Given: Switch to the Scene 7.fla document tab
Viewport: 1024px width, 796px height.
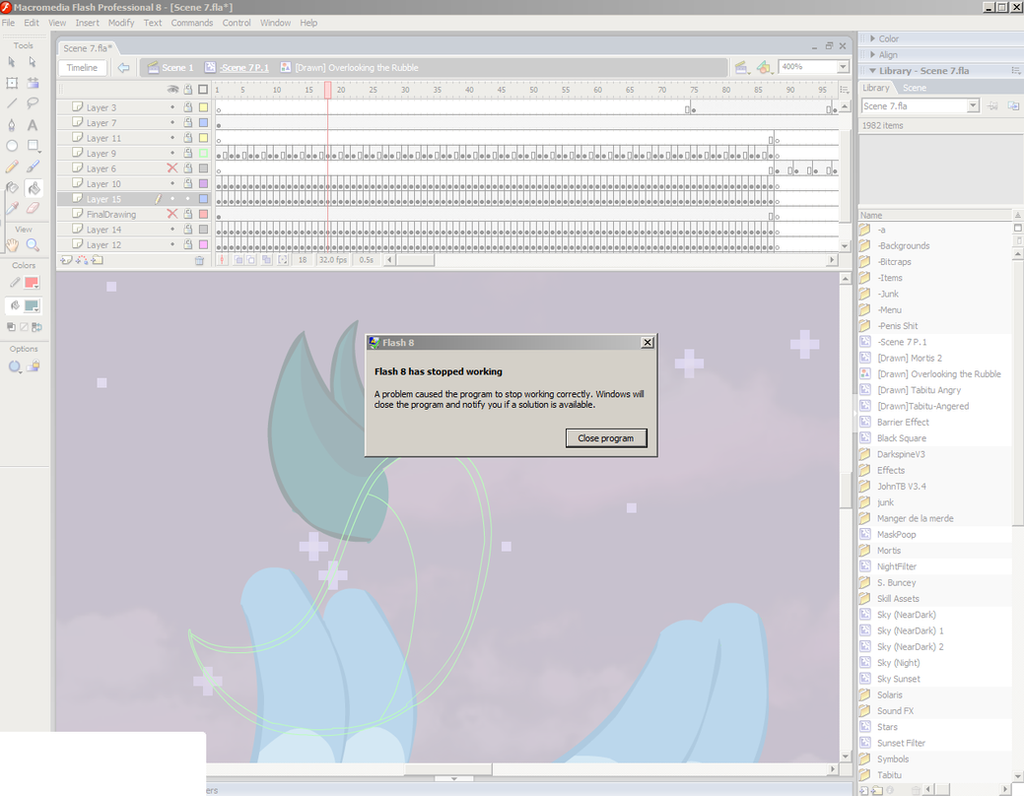Looking at the screenshot, I should coord(88,48).
